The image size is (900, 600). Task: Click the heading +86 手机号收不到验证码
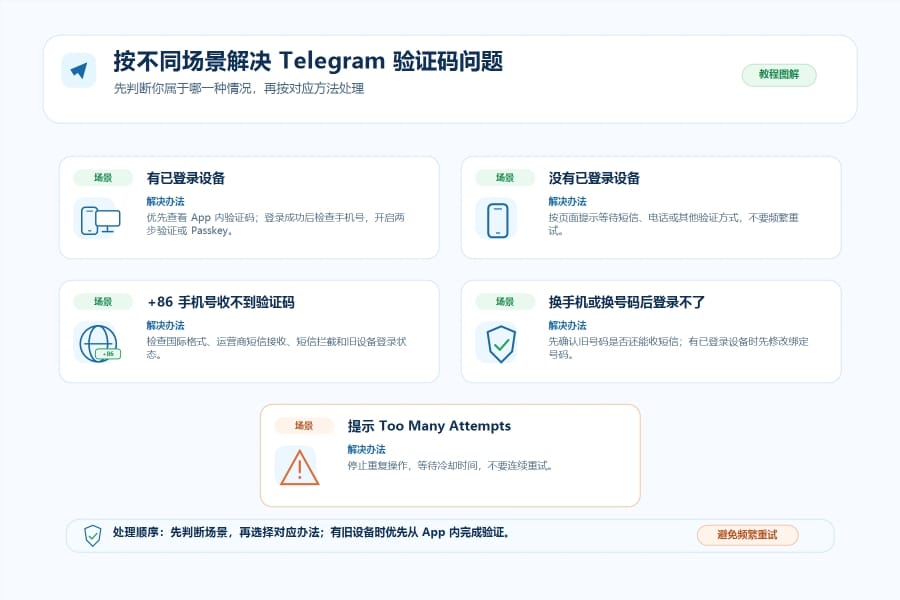click(221, 302)
